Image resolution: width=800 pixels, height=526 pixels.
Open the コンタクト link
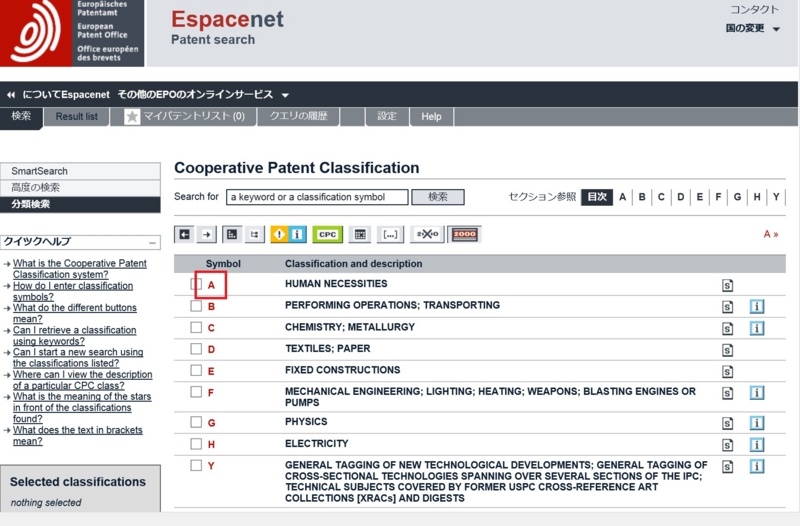pyautogui.click(x=754, y=10)
